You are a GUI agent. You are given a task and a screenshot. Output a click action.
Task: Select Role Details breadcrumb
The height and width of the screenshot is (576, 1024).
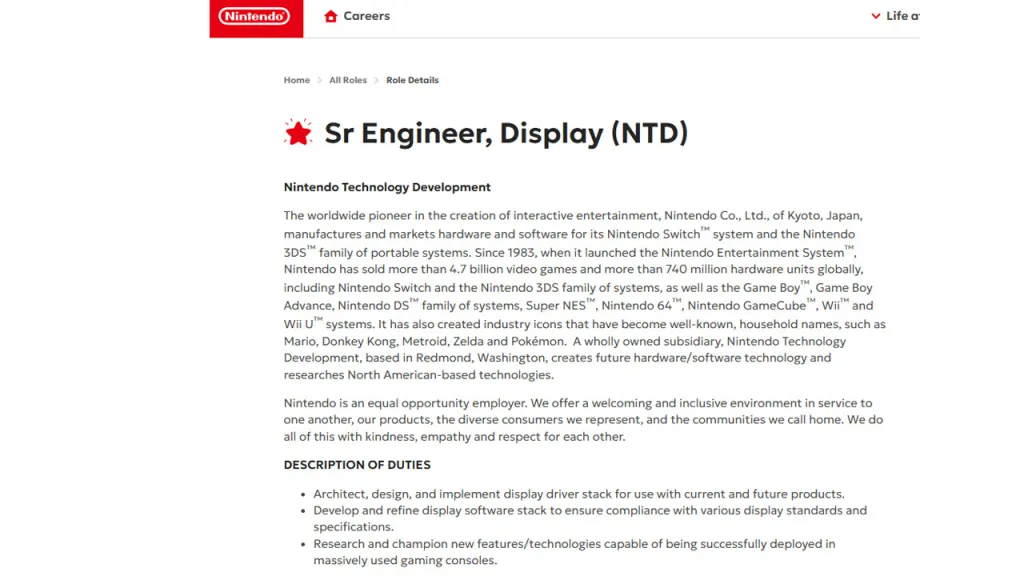pyautogui.click(x=412, y=80)
